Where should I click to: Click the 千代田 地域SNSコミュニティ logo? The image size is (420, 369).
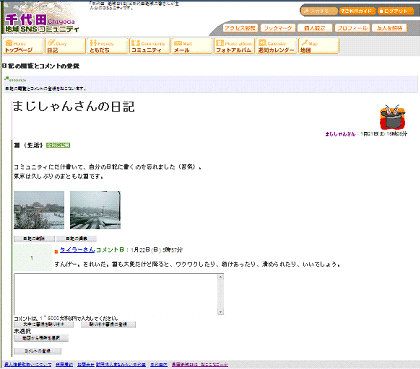click(x=42, y=24)
